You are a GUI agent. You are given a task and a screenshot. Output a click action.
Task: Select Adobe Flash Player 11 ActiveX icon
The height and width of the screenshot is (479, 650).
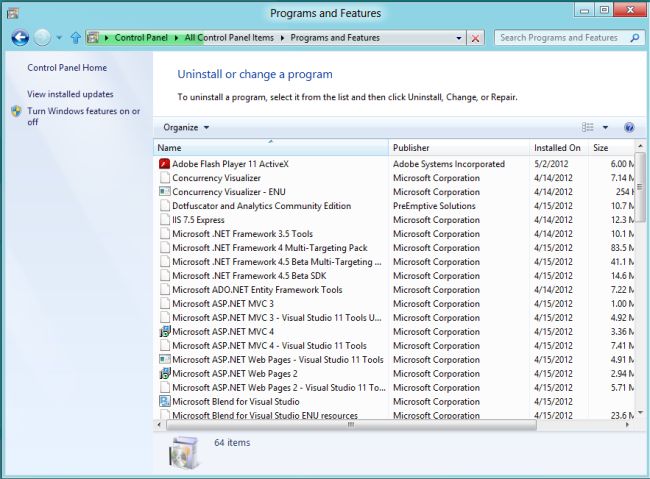pyautogui.click(x=165, y=164)
